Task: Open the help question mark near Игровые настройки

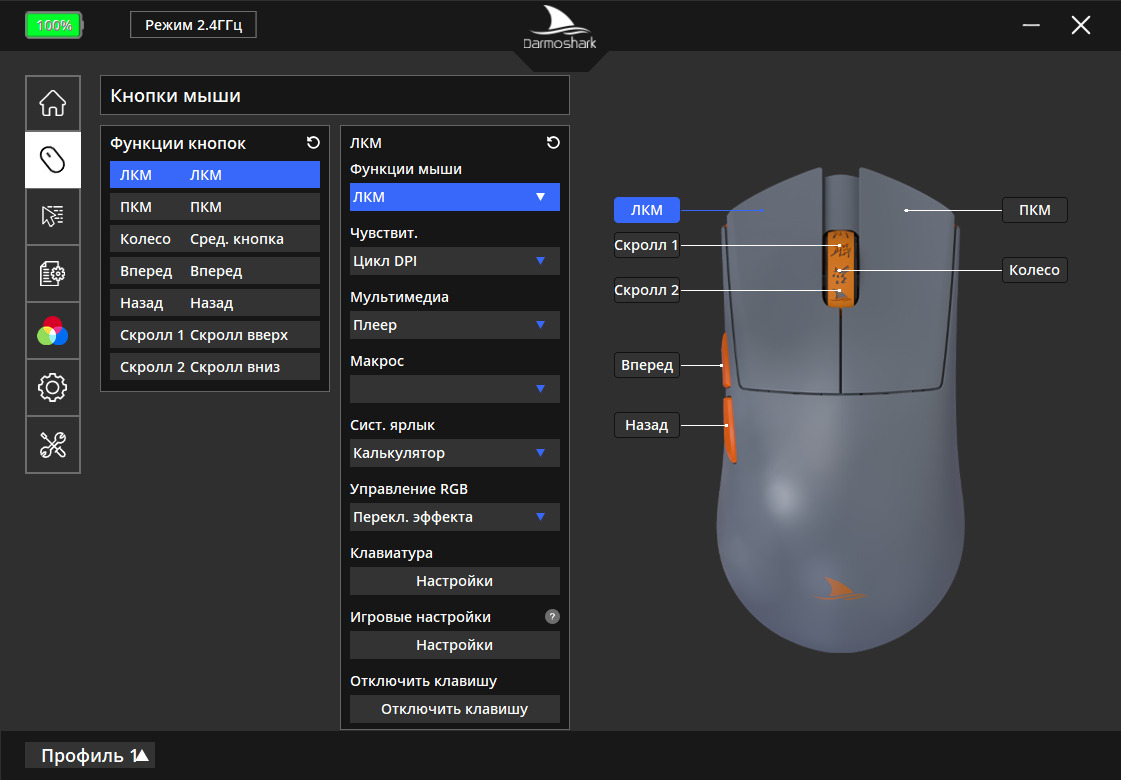Action: (x=552, y=616)
